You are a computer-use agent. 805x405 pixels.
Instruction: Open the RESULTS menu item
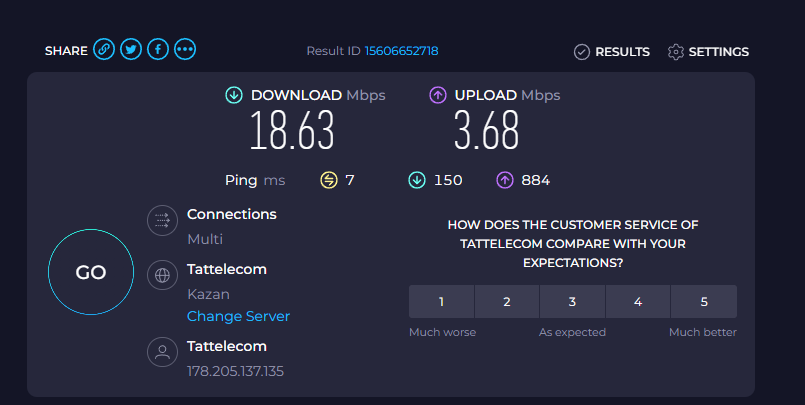622,52
